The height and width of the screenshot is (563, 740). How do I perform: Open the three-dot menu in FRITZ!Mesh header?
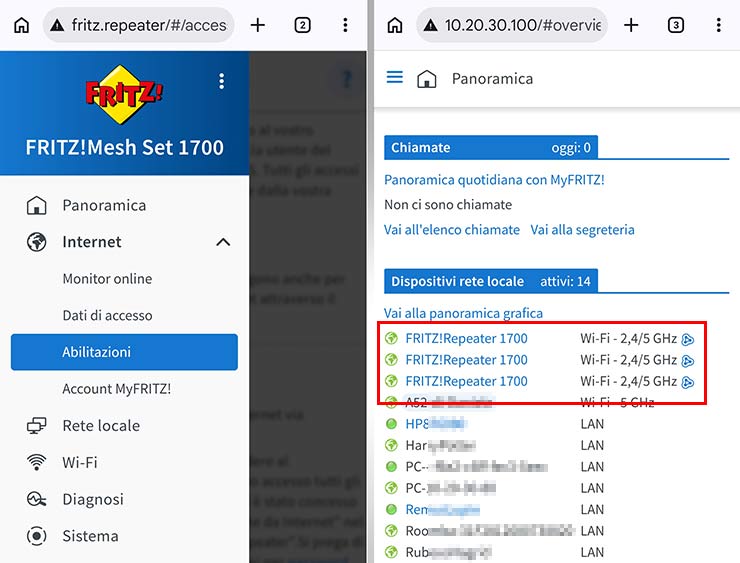tap(222, 82)
